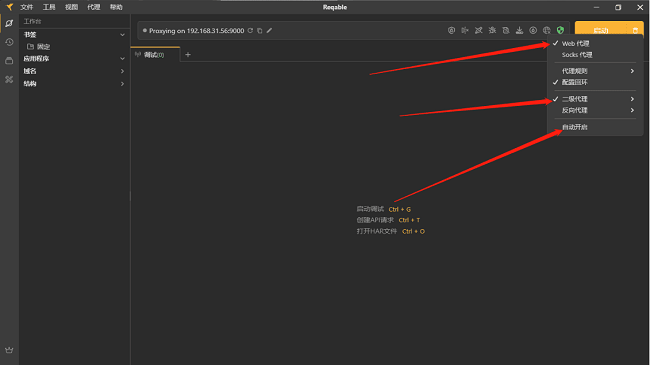
Task: Open the 工具 menu in menu bar
Action: point(49,7)
